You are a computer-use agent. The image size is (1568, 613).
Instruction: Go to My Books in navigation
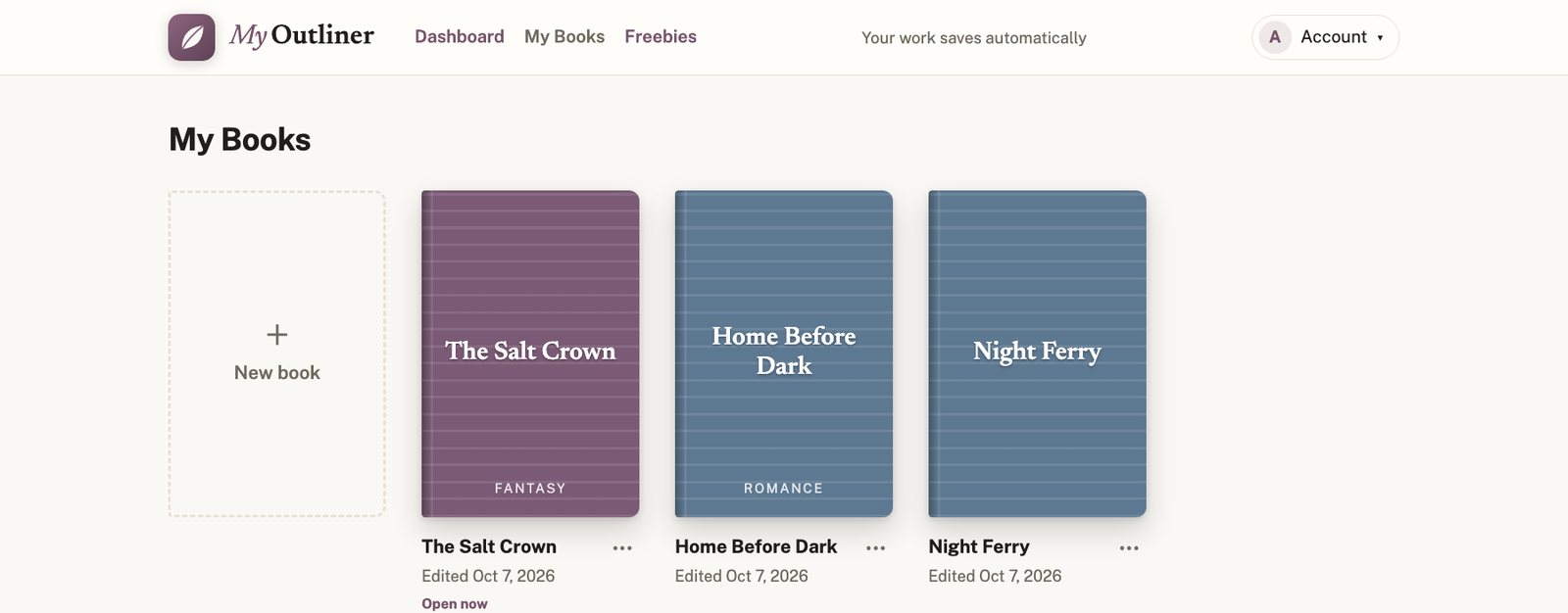[x=564, y=36]
